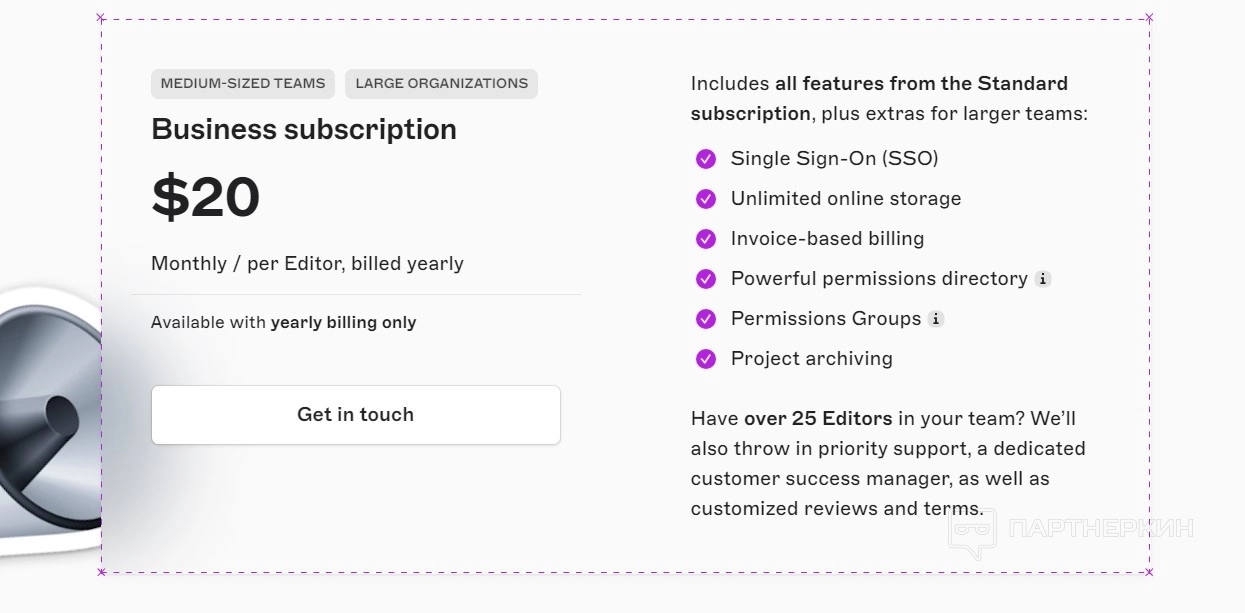Click the Партнеркин watermark logo
The width and height of the screenshot is (1245, 613).
point(1070,528)
